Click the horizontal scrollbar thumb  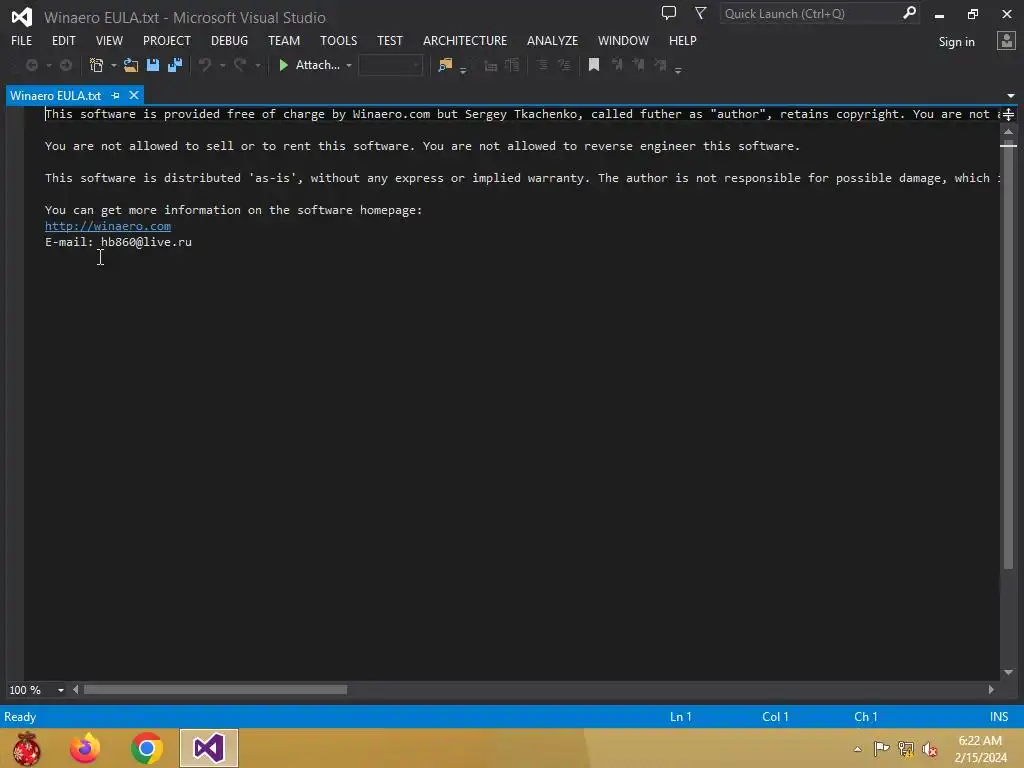[x=216, y=690]
